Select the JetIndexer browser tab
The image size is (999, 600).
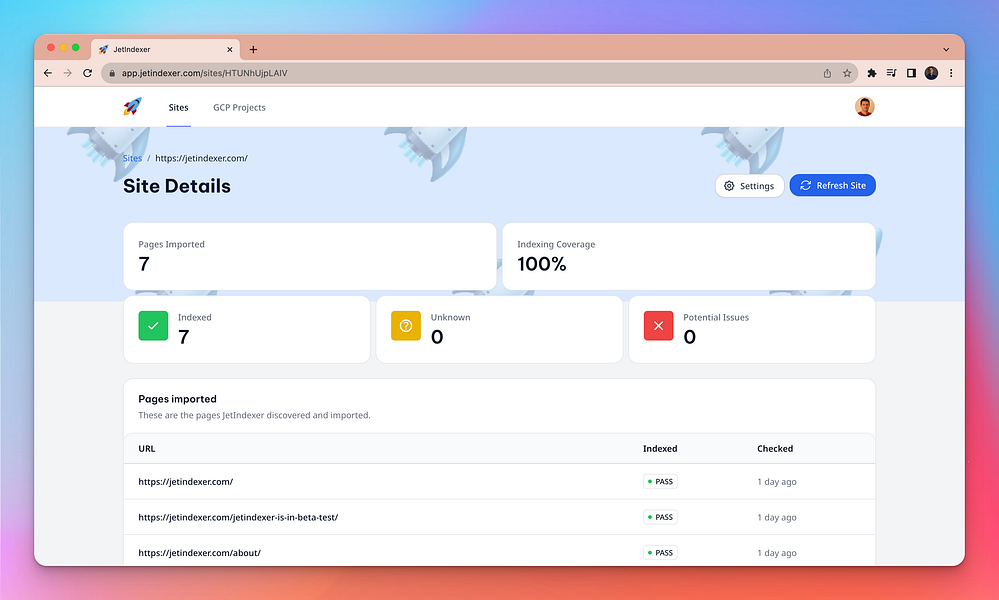tap(165, 49)
